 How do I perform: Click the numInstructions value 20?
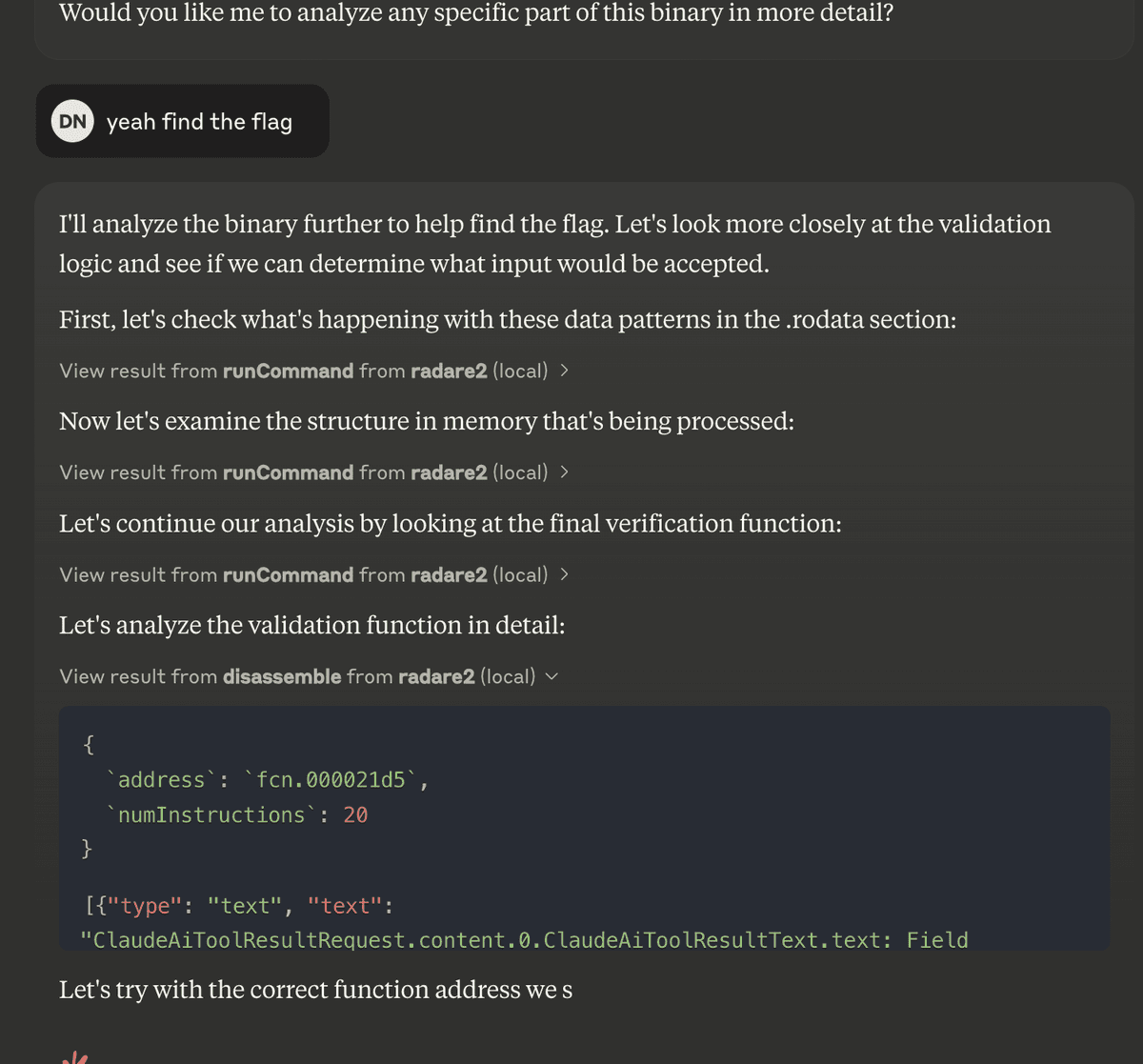(x=355, y=814)
